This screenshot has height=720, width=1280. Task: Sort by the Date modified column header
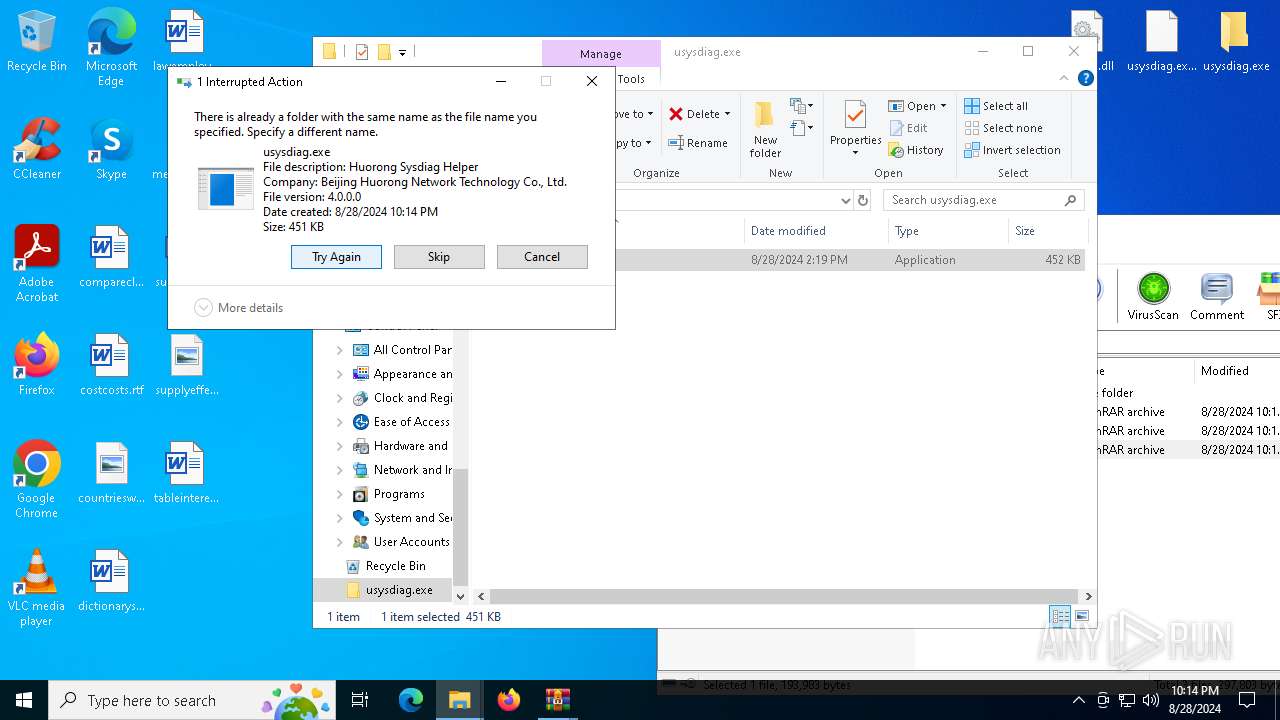coord(815,231)
